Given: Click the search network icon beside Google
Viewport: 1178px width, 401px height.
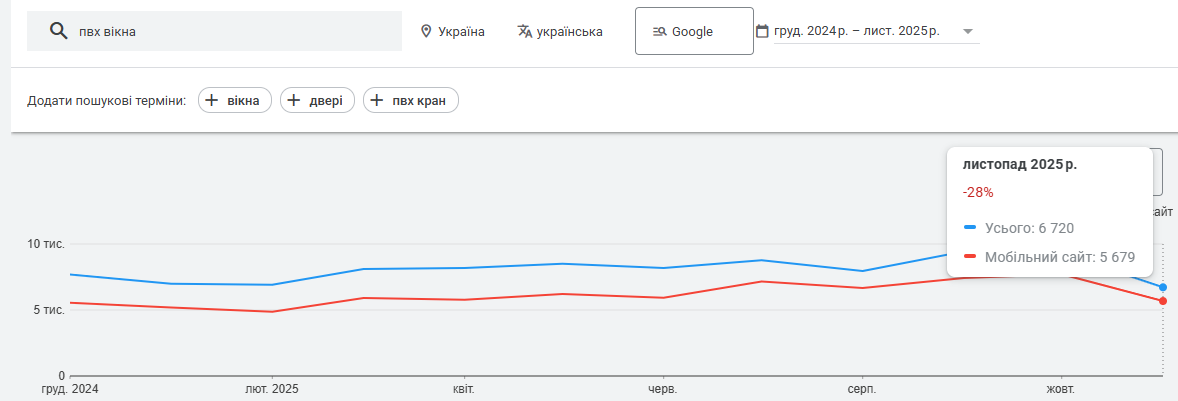Looking at the screenshot, I should [x=659, y=31].
